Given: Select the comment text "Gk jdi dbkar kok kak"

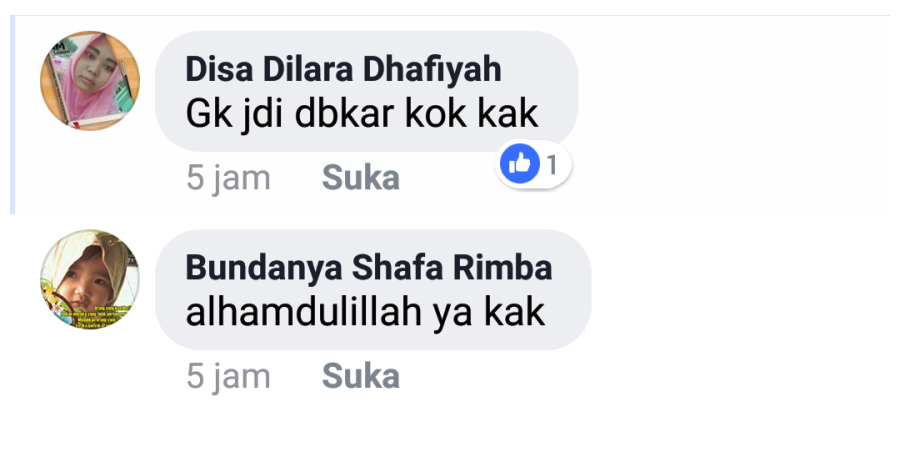Looking at the screenshot, I should 362,114.
